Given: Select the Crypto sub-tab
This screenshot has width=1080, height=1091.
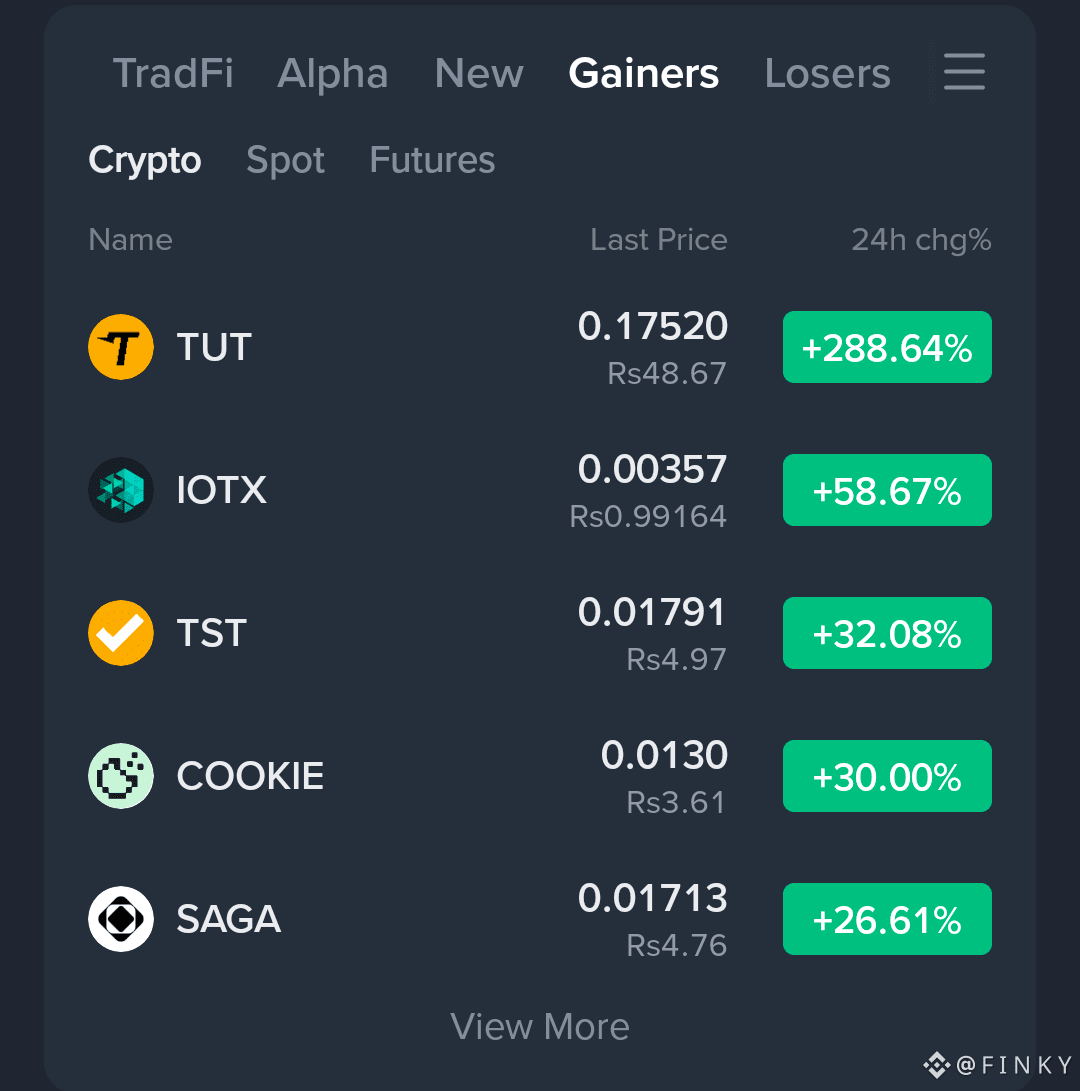Looking at the screenshot, I should click(x=145, y=161).
